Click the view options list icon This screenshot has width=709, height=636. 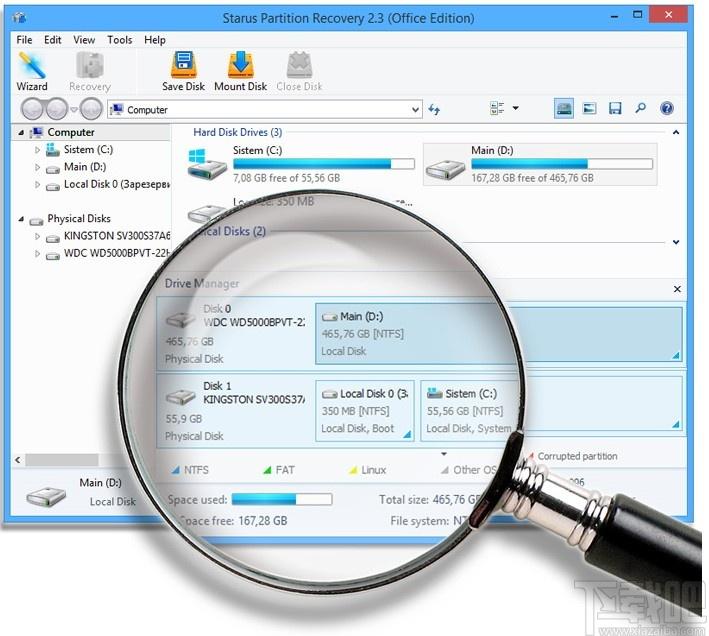[497, 108]
